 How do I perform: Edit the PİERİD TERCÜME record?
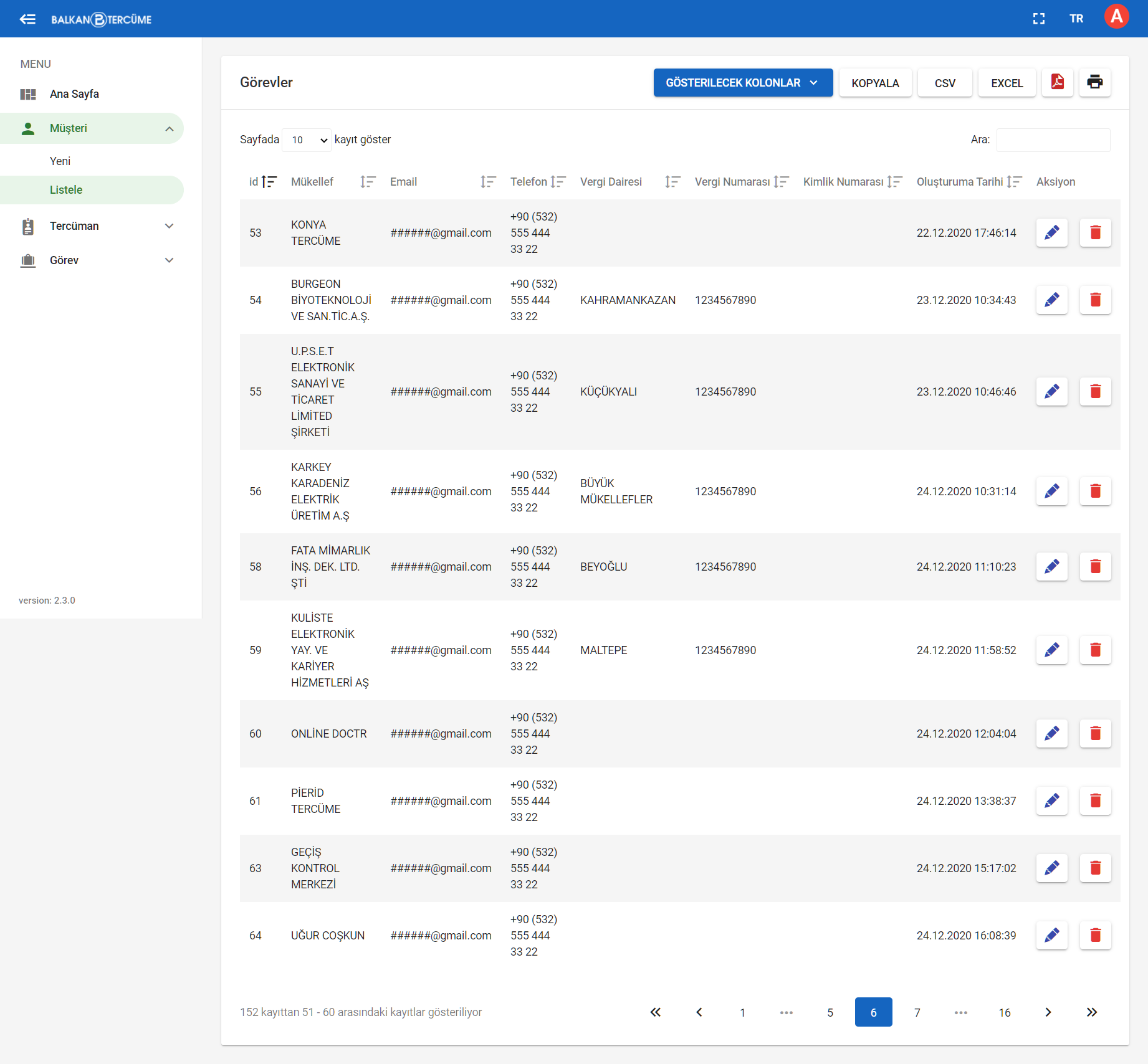pyautogui.click(x=1051, y=801)
